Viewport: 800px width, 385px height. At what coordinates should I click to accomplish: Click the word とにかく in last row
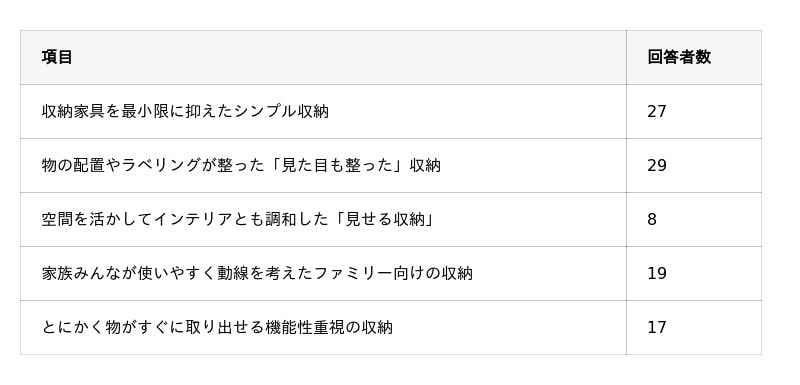pyautogui.click(x=73, y=327)
